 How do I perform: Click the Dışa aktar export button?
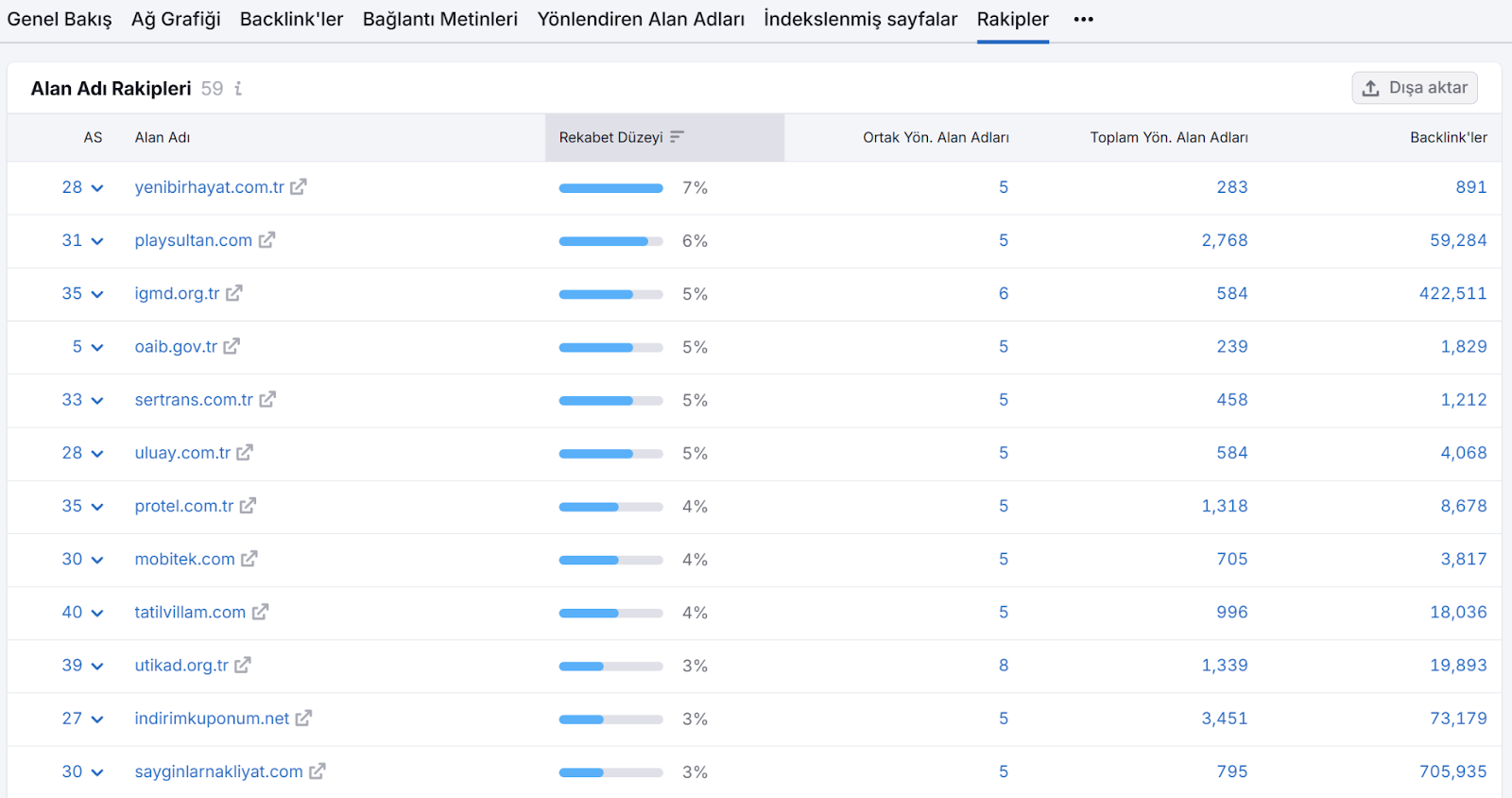pyautogui.click(x=1415, y=88)
